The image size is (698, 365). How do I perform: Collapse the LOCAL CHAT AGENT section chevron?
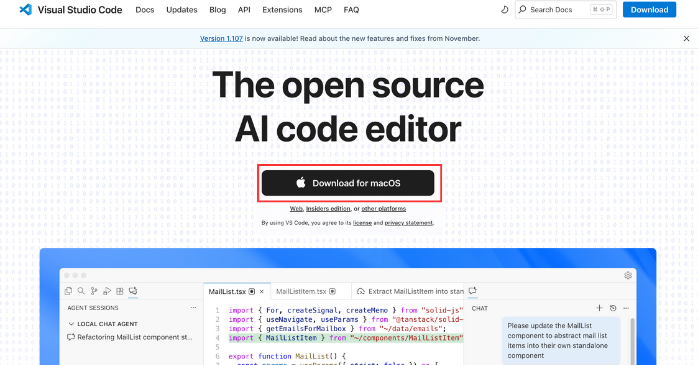(x=71, y=324)
